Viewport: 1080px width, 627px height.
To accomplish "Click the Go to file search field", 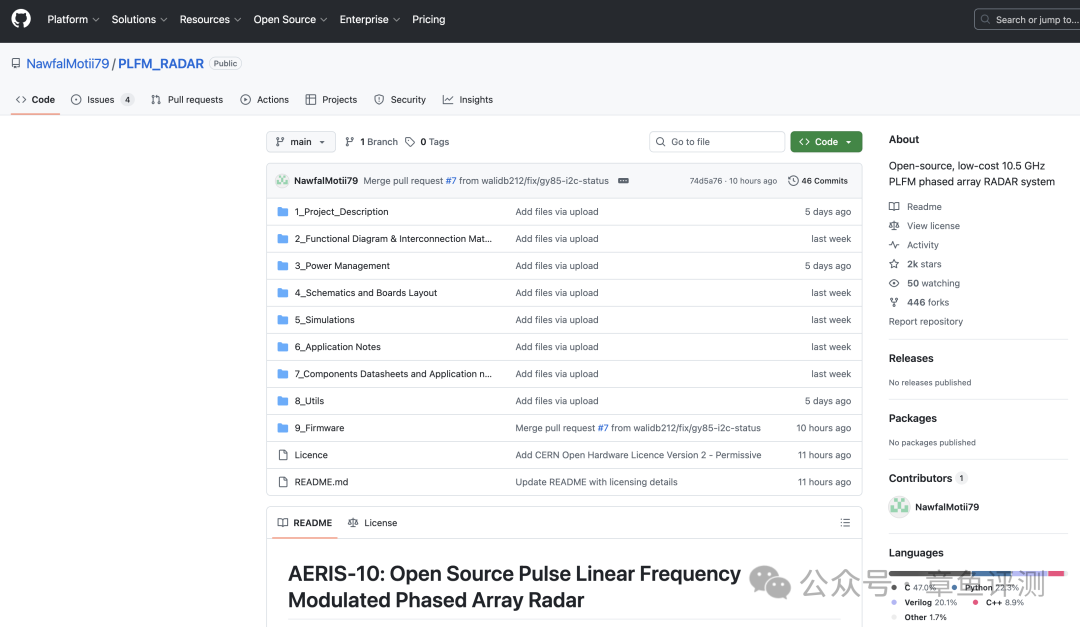I will point(717,141).
